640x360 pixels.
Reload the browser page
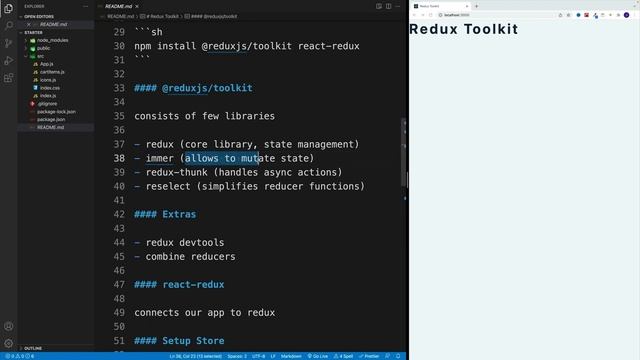pos(431,15)
